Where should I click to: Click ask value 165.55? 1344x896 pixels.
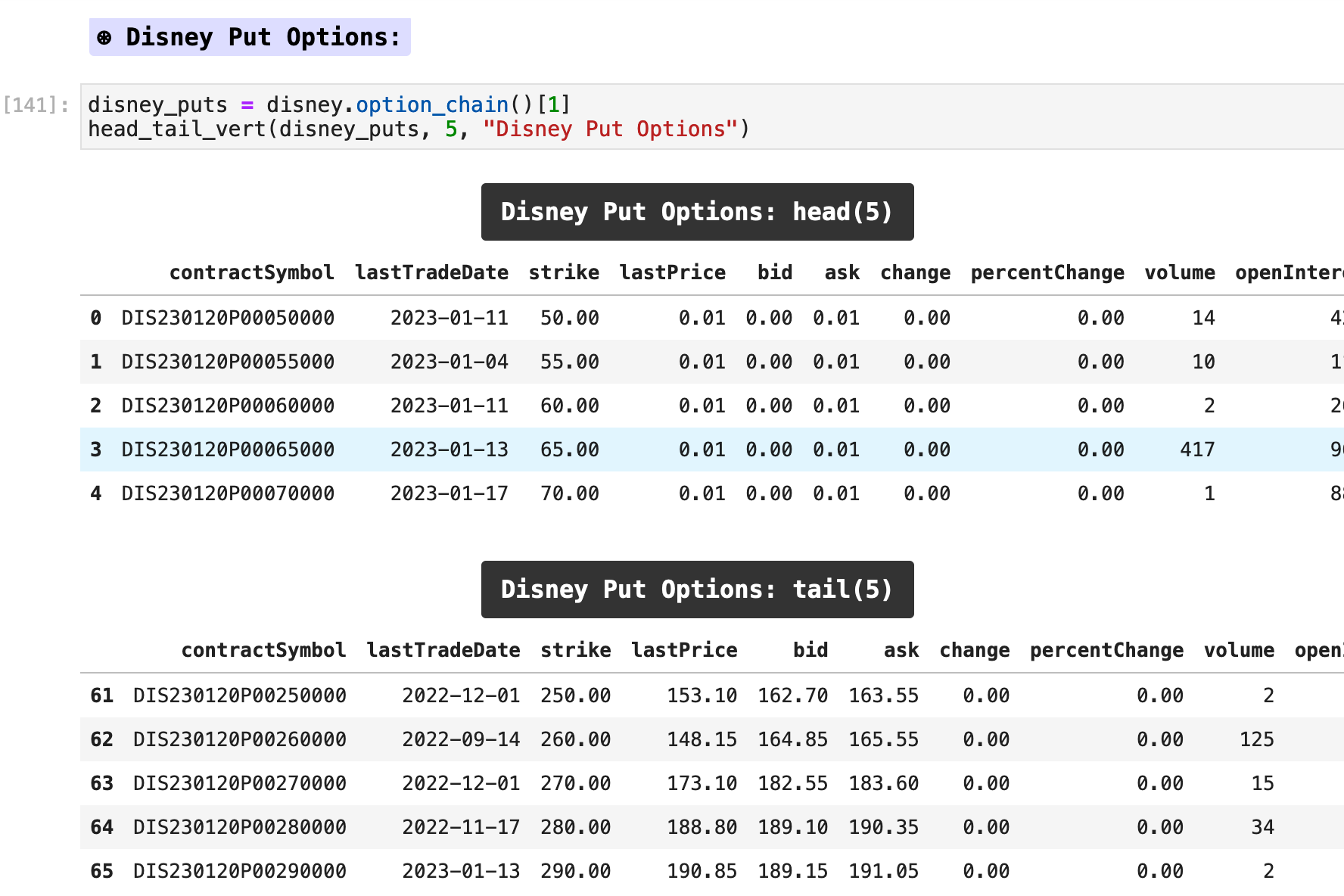(883, 739)
